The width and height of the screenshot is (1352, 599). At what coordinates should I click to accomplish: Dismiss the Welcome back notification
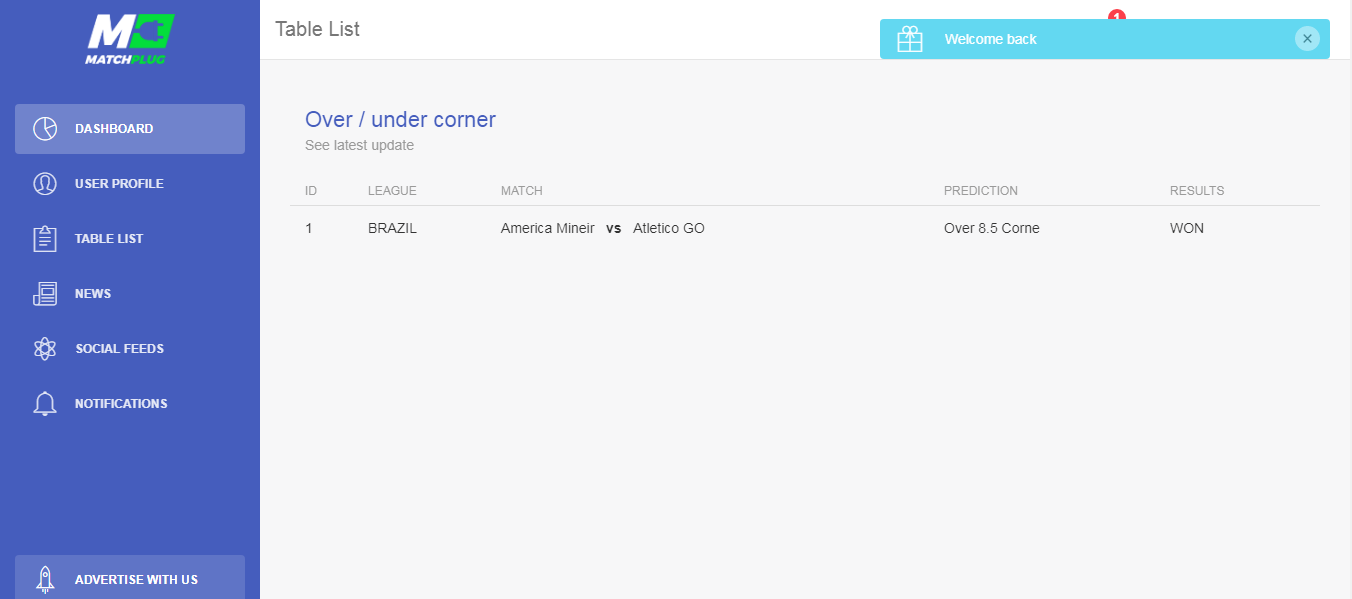click(x=1307, y=39)
